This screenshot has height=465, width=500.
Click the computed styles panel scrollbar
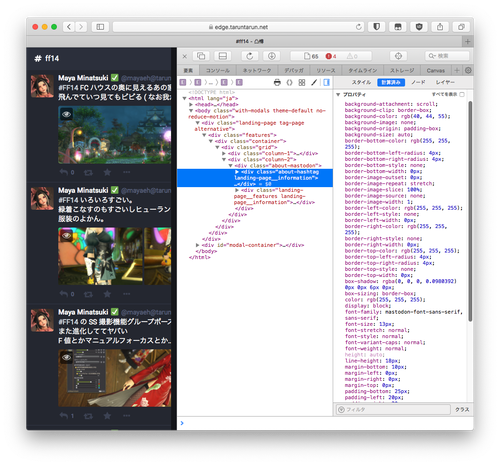[x=470, y=211]
